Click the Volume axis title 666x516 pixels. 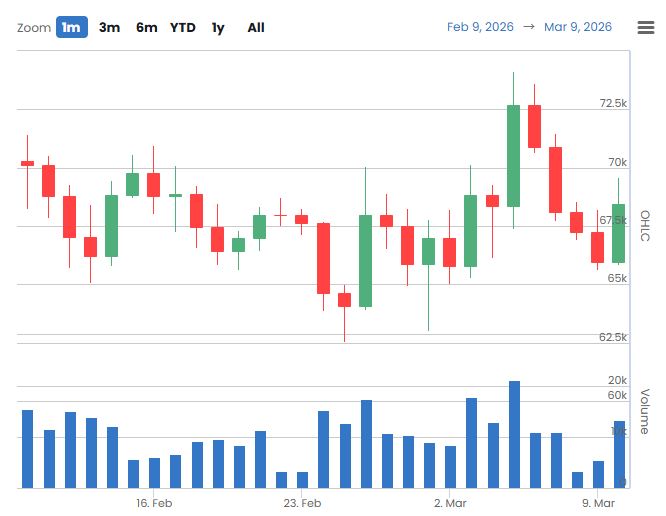click(x=645, y=410)
